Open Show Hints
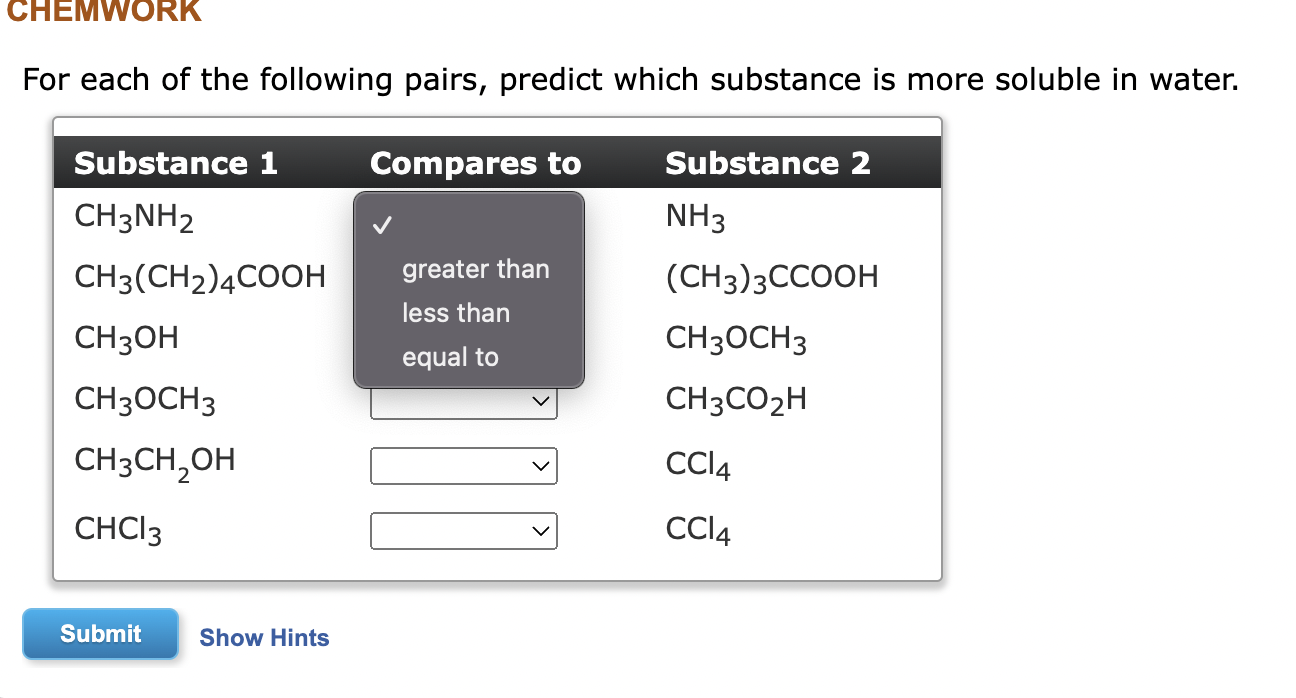 264,637
